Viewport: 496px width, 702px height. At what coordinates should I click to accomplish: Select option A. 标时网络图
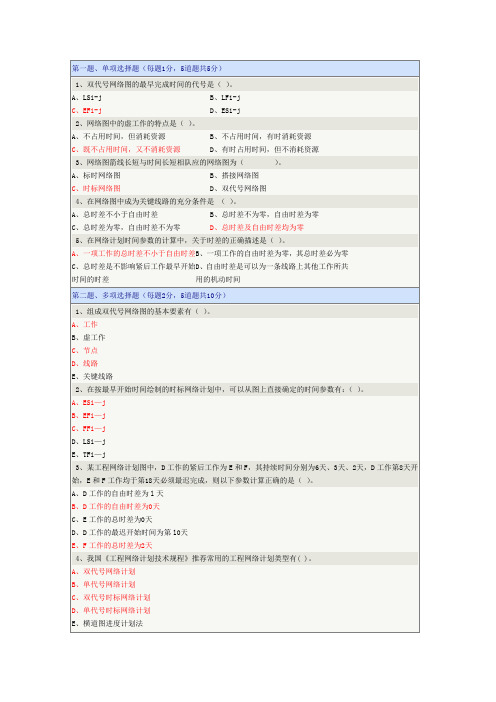click(x=96, y=175)
